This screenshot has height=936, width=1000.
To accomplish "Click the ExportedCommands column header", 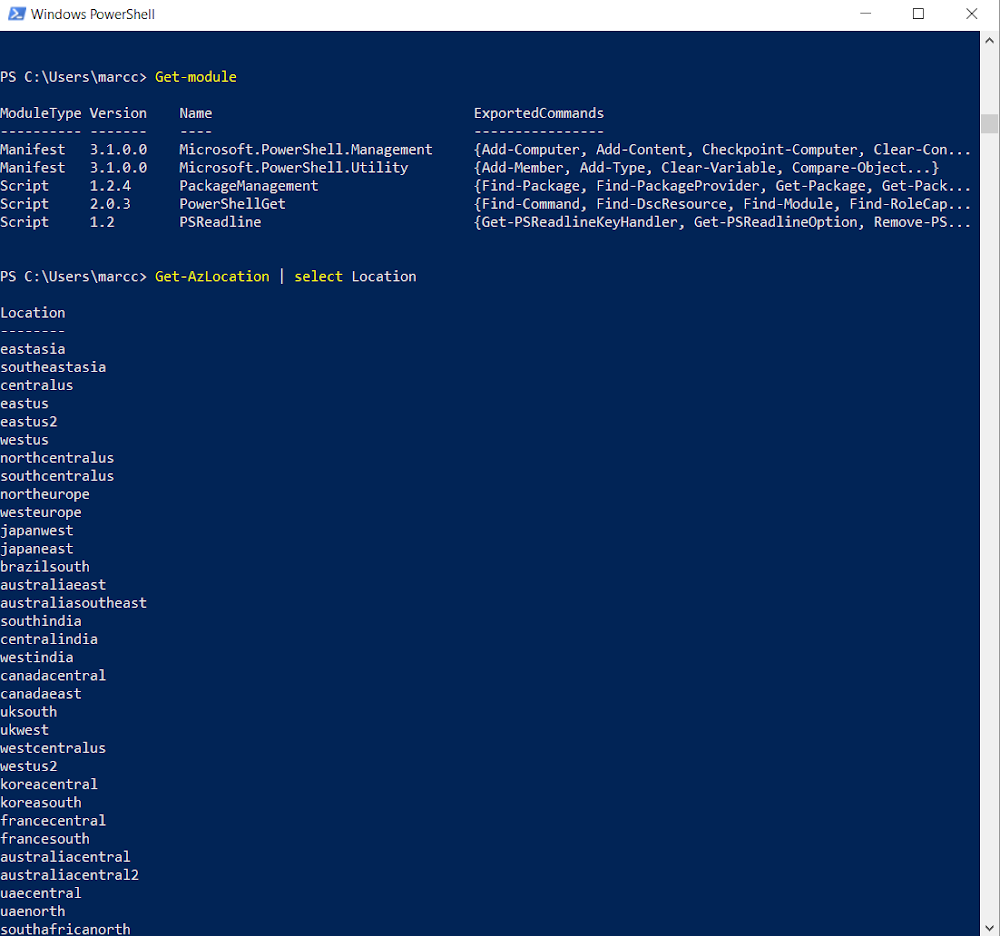I will coord(538,112).
